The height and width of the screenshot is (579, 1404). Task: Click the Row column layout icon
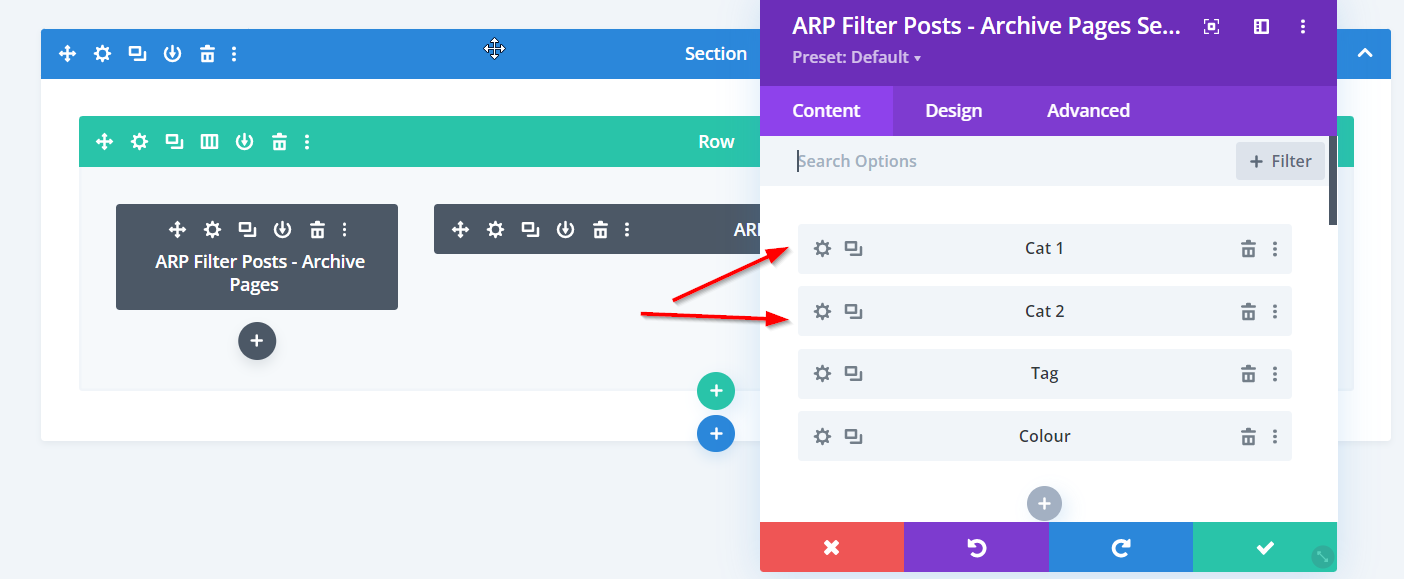pyautogui.click(x=209, y=142)
